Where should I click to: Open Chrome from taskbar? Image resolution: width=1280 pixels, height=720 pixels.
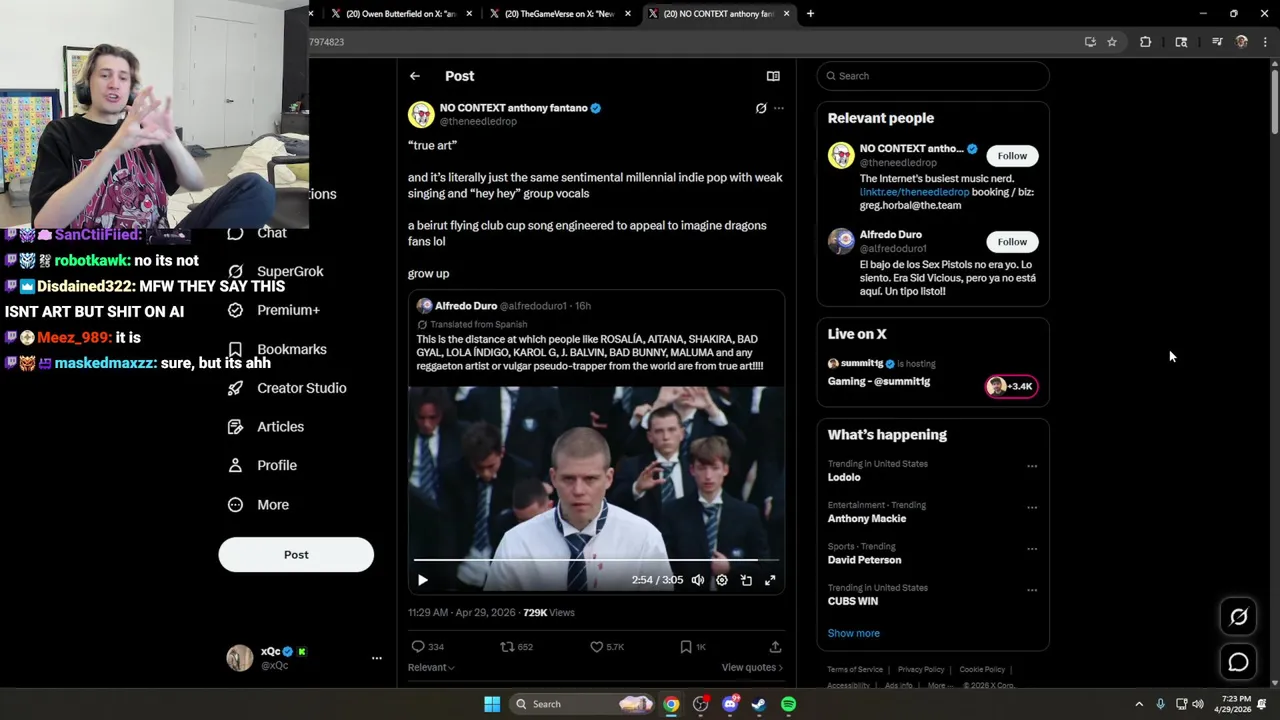click(x=671, y=704)
